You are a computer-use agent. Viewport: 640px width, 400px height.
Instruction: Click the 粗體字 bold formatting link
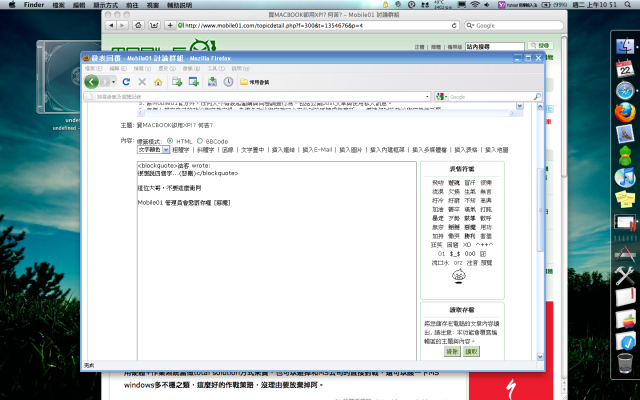pos(180,150)
